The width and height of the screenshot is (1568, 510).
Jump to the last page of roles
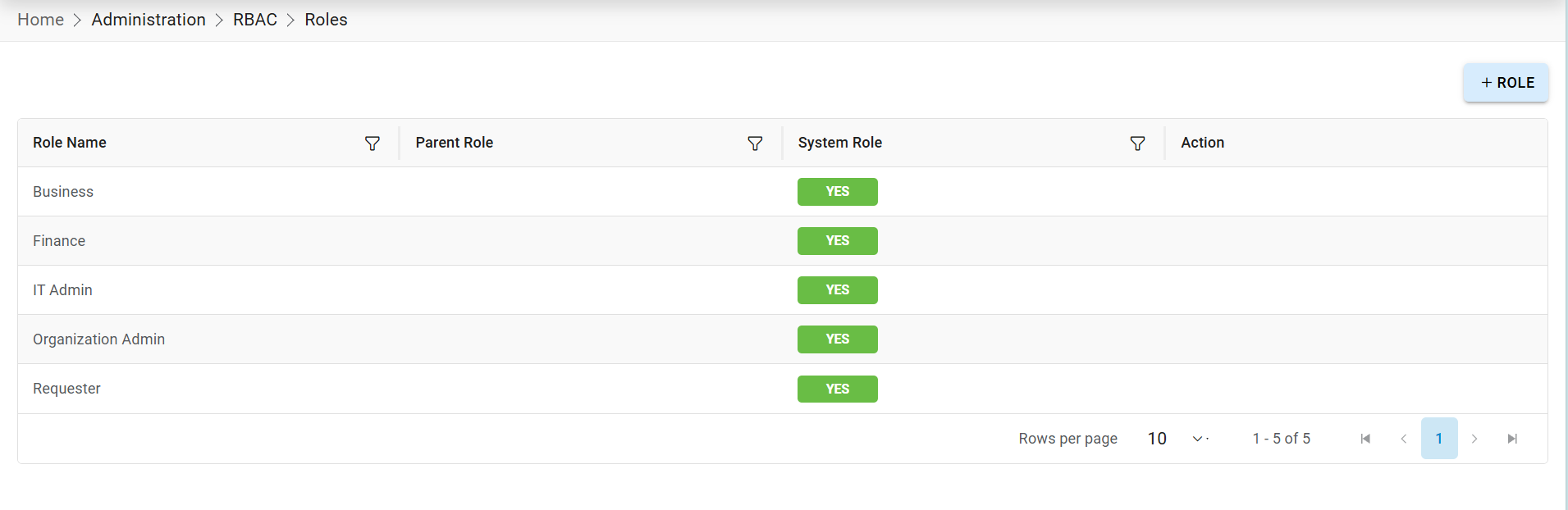1512,439
